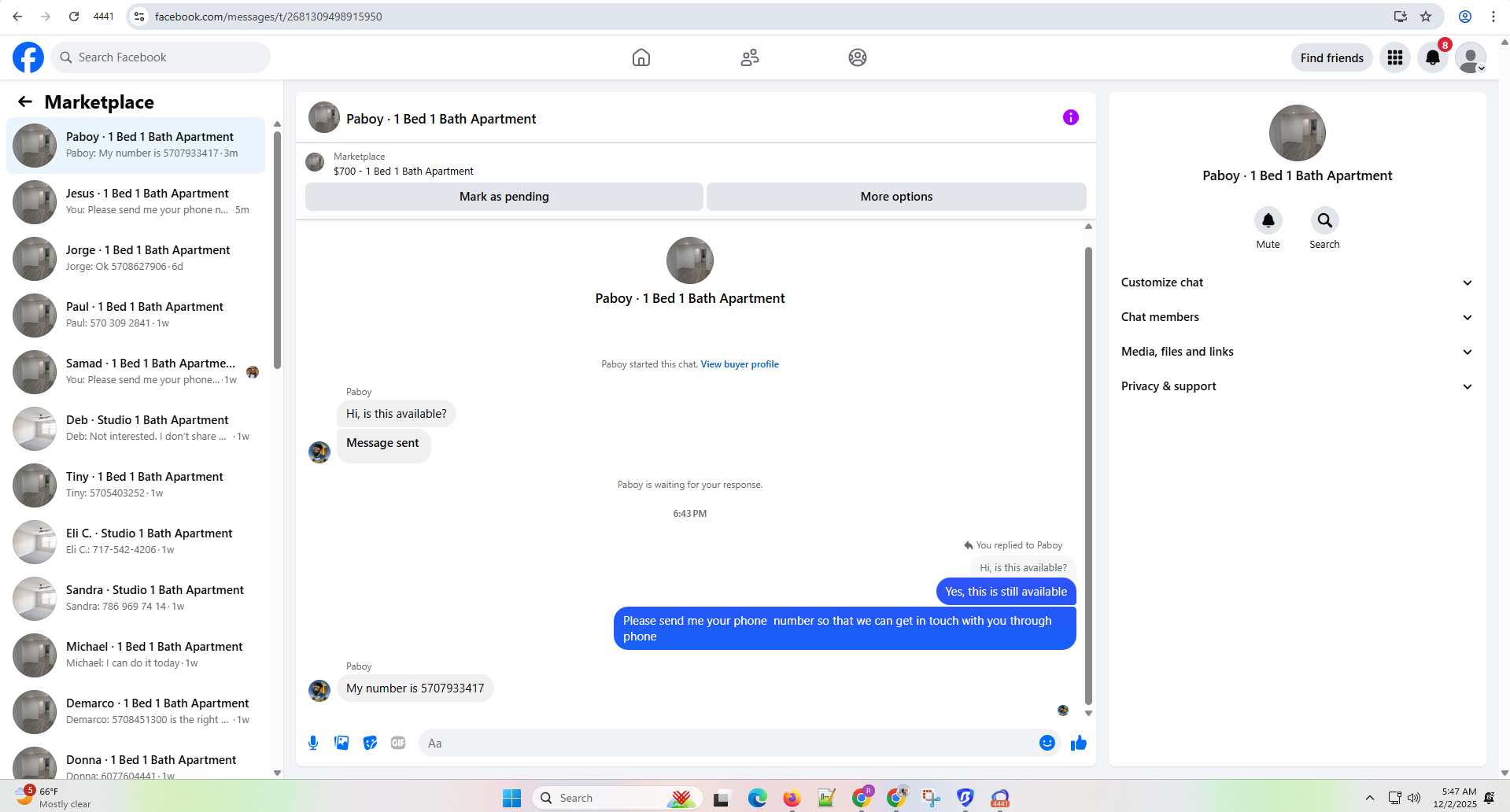Open the Facebook menu grid icon
The height and width of the screenshot is (812, 1510).
click(x=1395, y=57)
